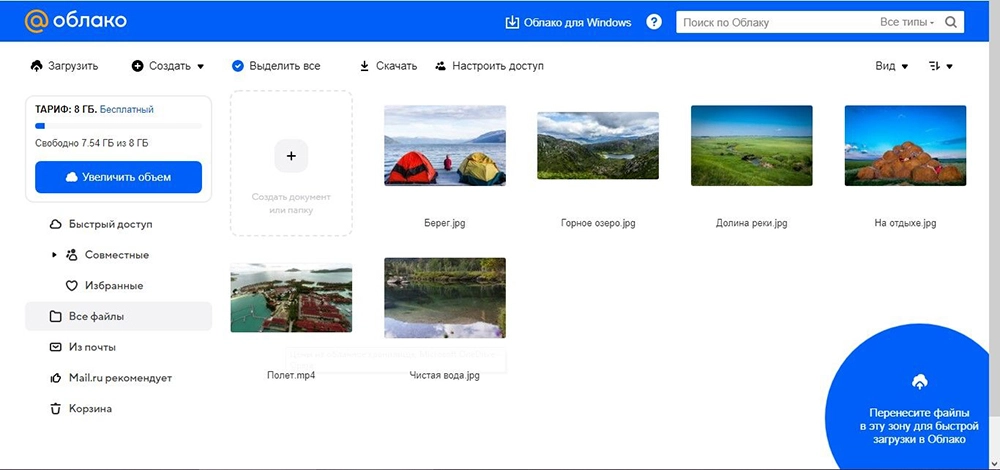Open the sort dropdown arrow
Viewport: 1000px width, 470px height.
950,66
